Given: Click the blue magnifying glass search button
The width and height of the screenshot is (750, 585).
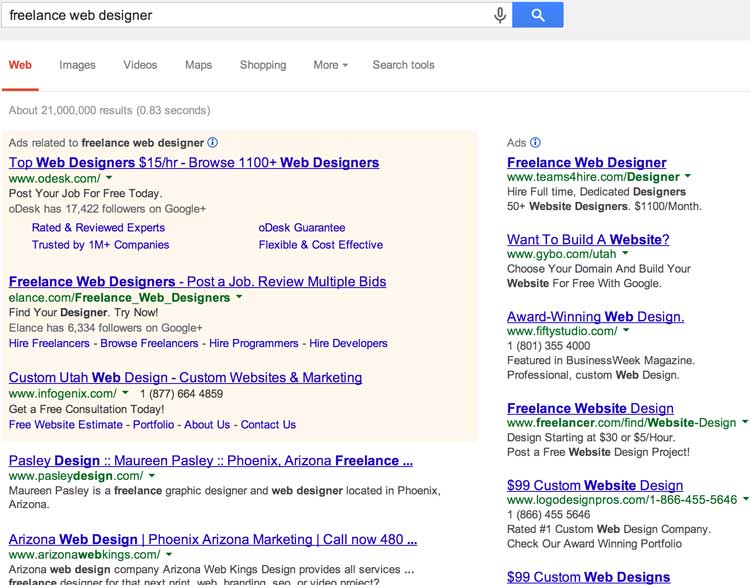Looking at the screenshot, I should [x=538, y=15].
